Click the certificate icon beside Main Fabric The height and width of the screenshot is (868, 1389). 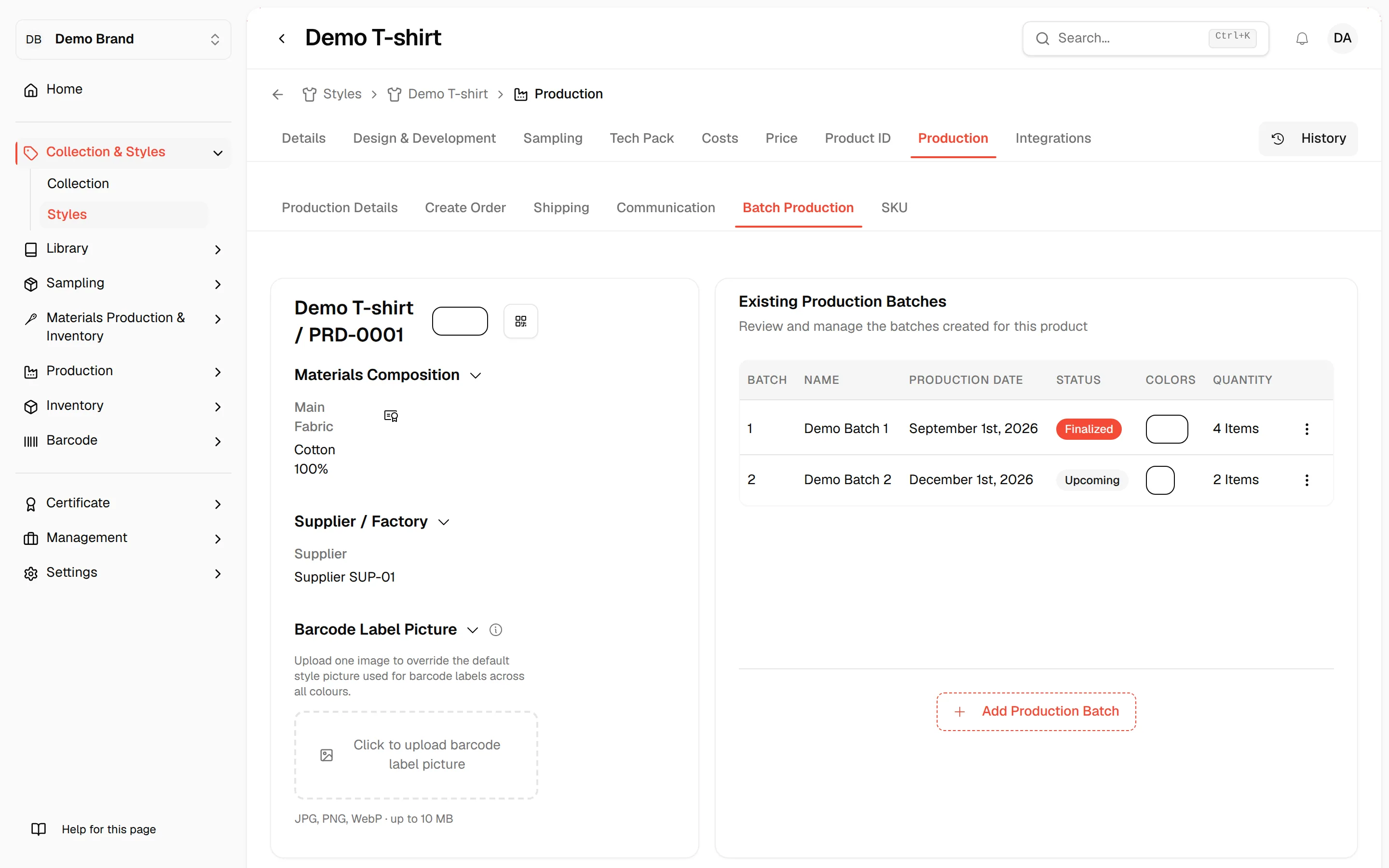point(391,416)
